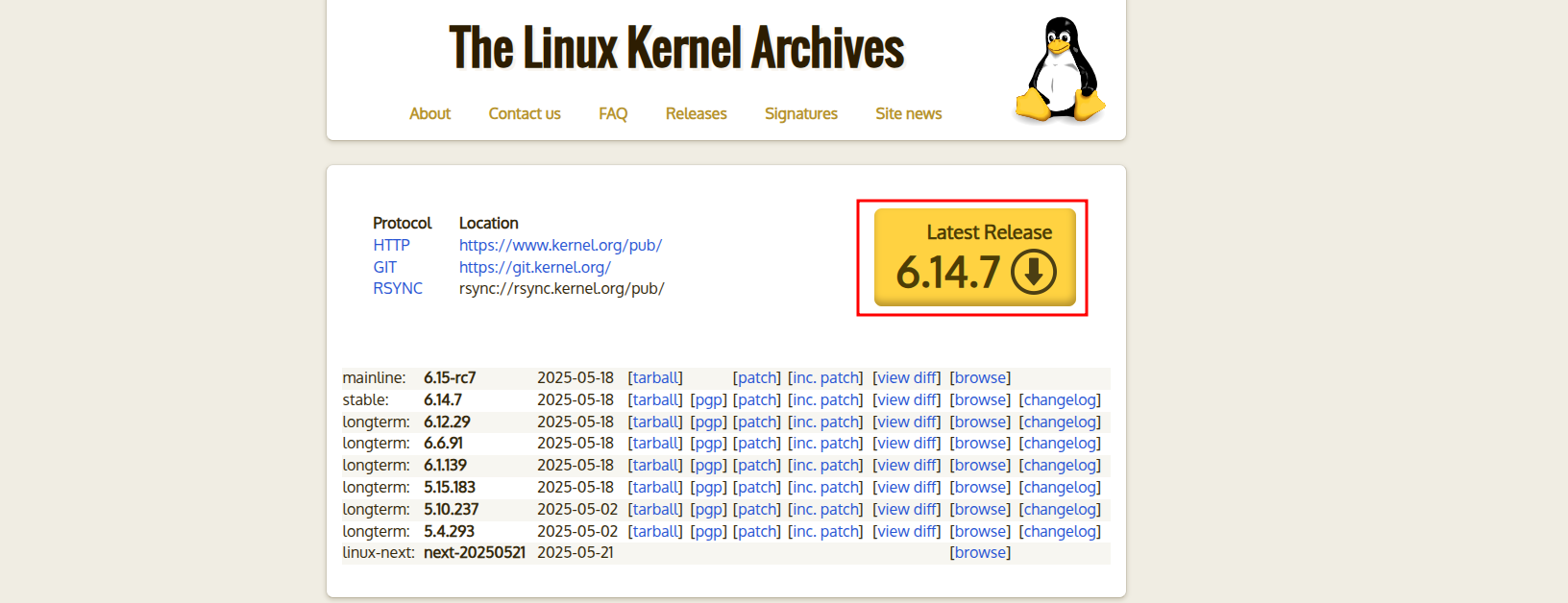Open pgp signature for longterm 5.15.183
Viewport: 1568px width, 603px height.
tap(708, 487)
